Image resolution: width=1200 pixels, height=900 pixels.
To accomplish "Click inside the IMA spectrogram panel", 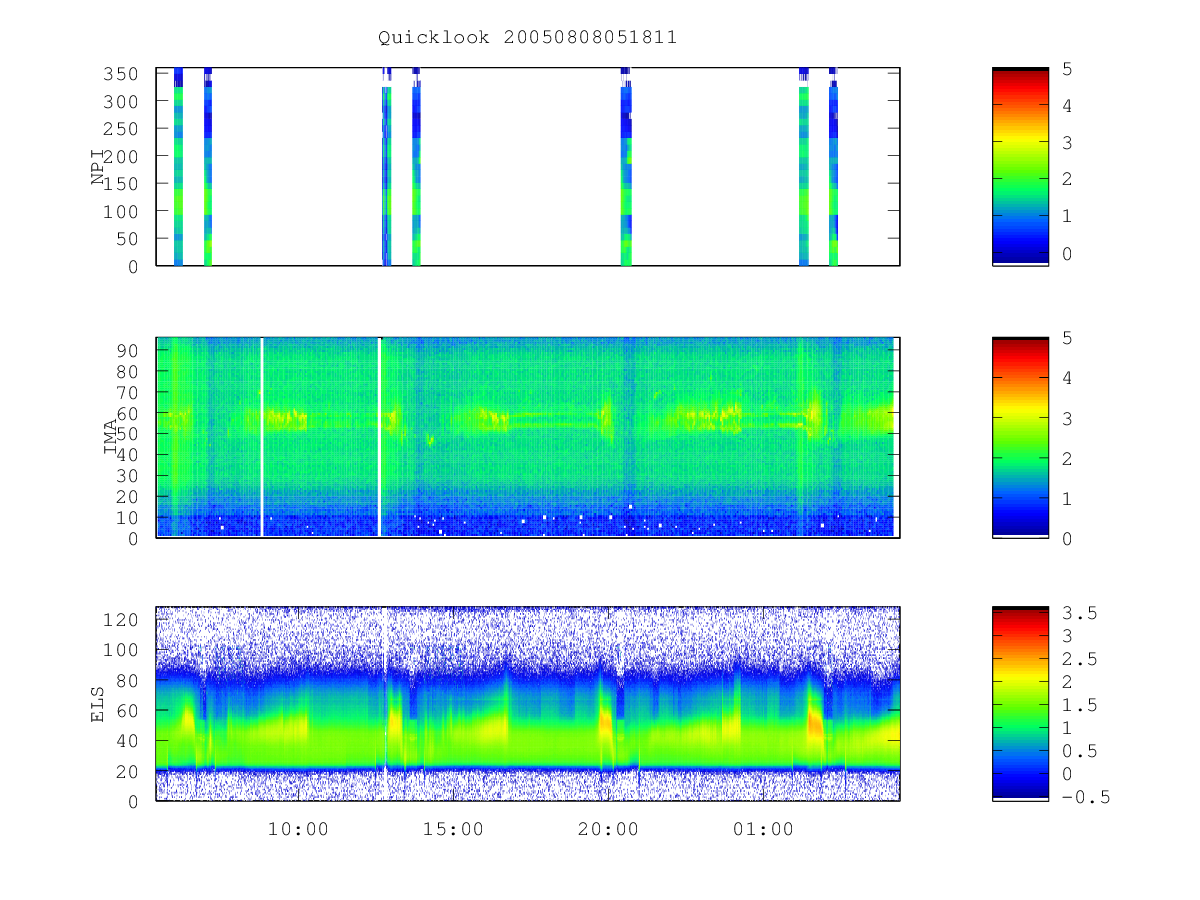I will [x=528, y=437].
